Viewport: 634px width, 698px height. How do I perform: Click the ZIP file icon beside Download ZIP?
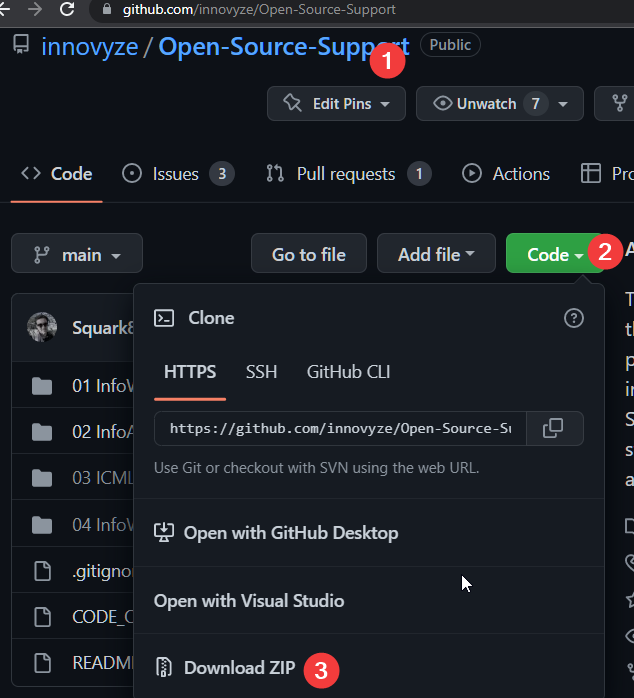[x=163, y=668]
